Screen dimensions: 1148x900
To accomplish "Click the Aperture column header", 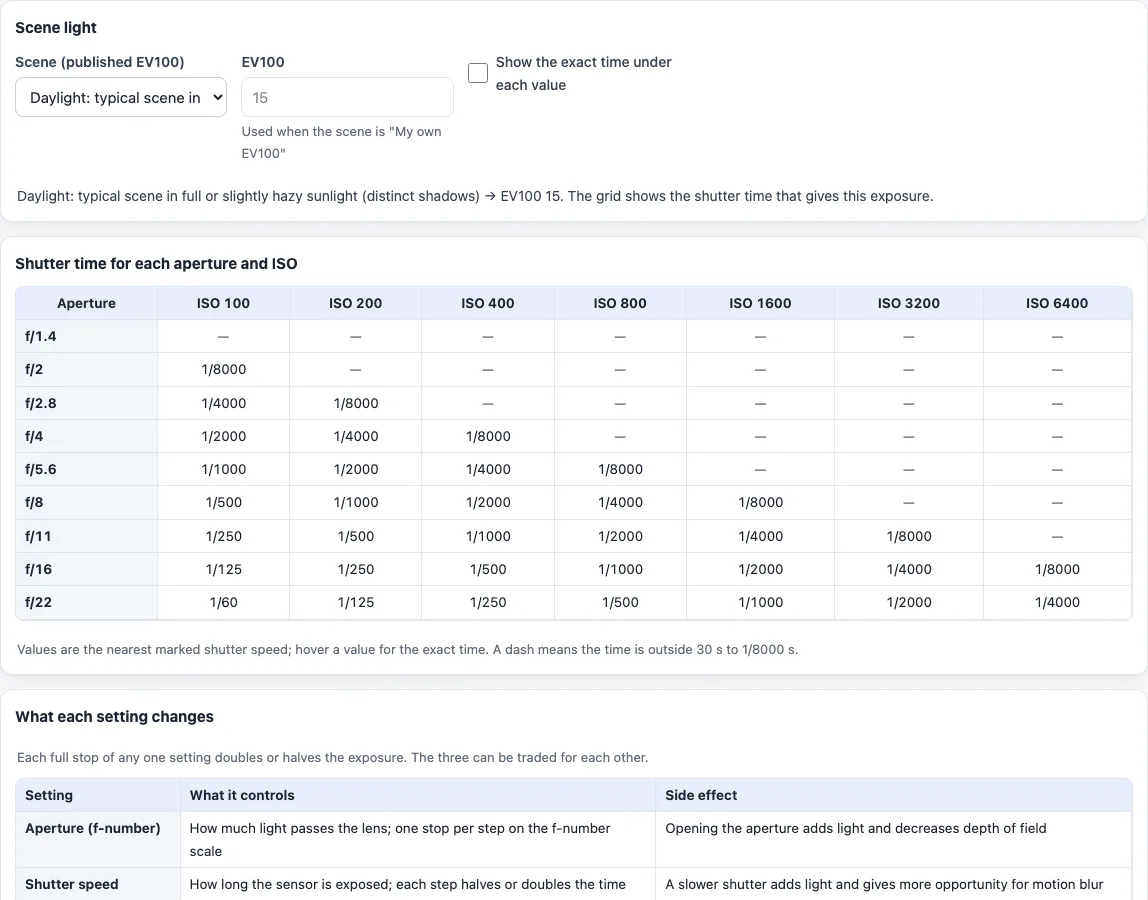I will (86, 303).
